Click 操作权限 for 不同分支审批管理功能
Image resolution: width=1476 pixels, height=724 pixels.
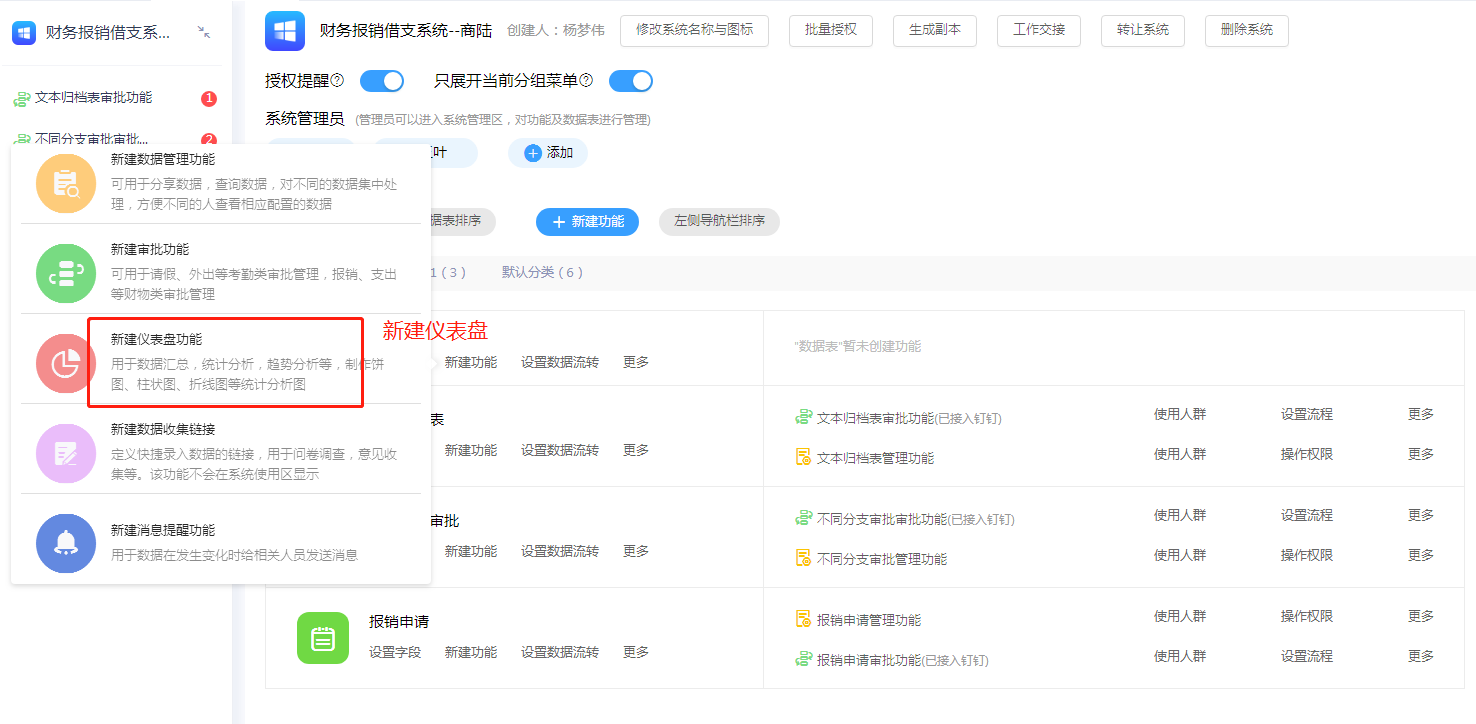point(1307,555)
